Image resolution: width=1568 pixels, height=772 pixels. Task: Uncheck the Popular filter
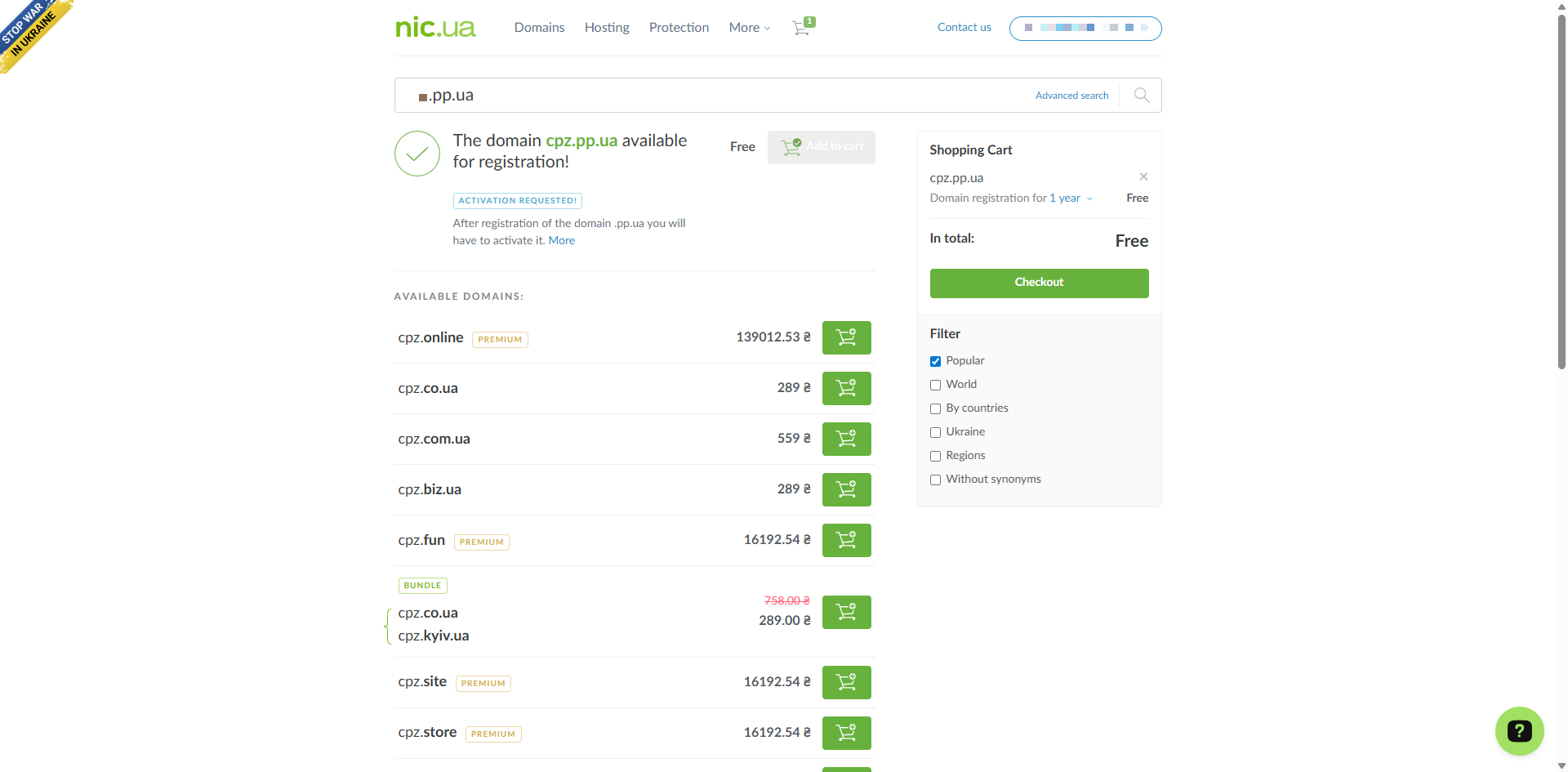tap(936, 361)
